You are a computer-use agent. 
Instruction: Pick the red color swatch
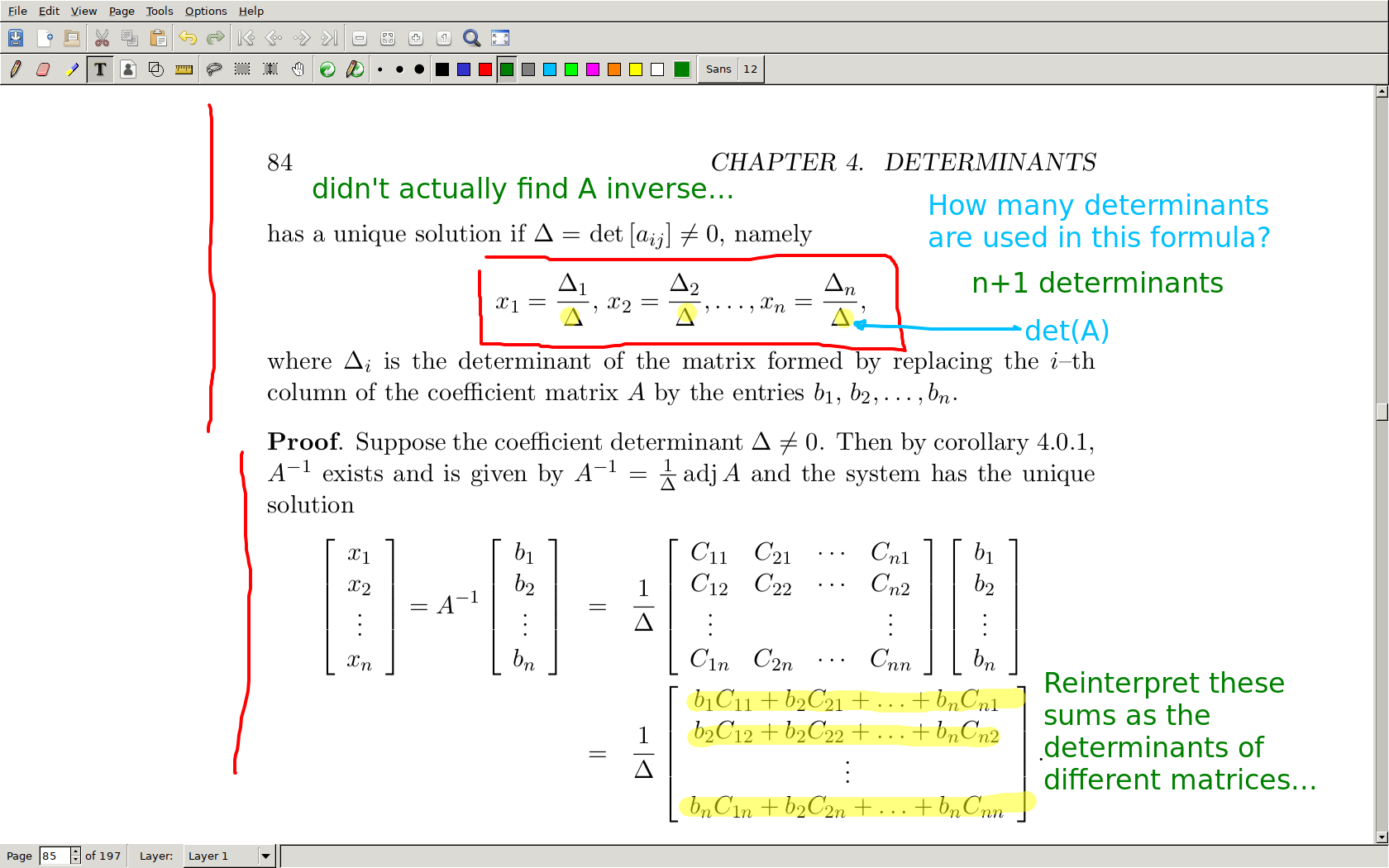[485, 69]
